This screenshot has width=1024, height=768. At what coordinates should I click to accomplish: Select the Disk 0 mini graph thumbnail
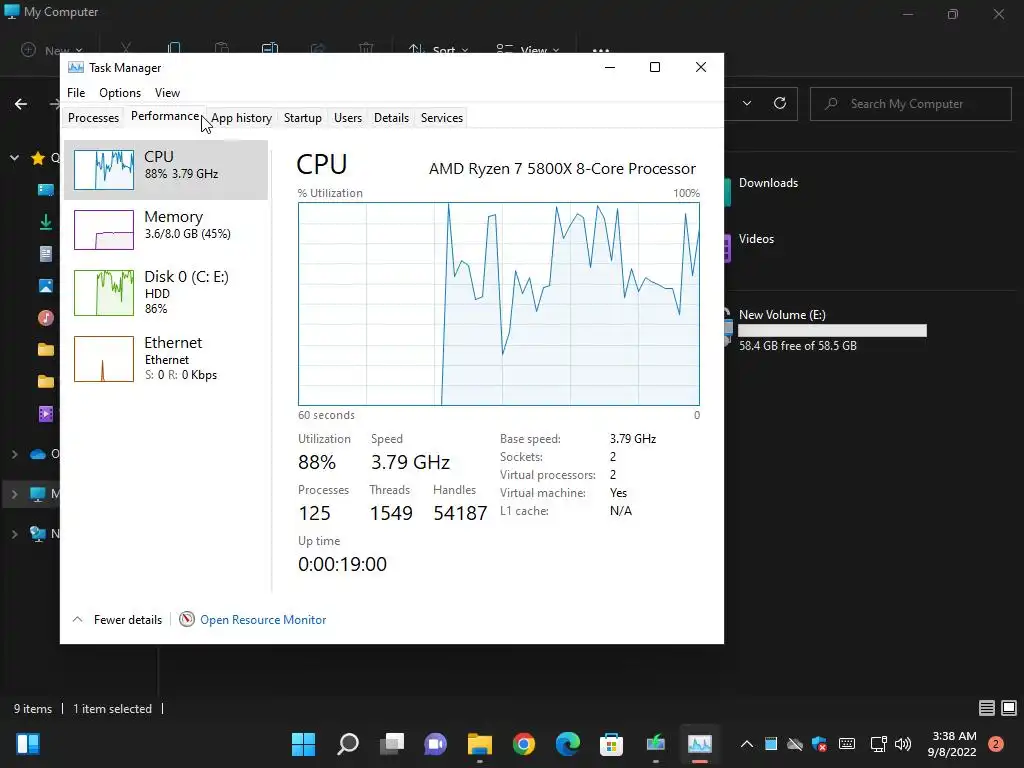click(x=104, y=293)
